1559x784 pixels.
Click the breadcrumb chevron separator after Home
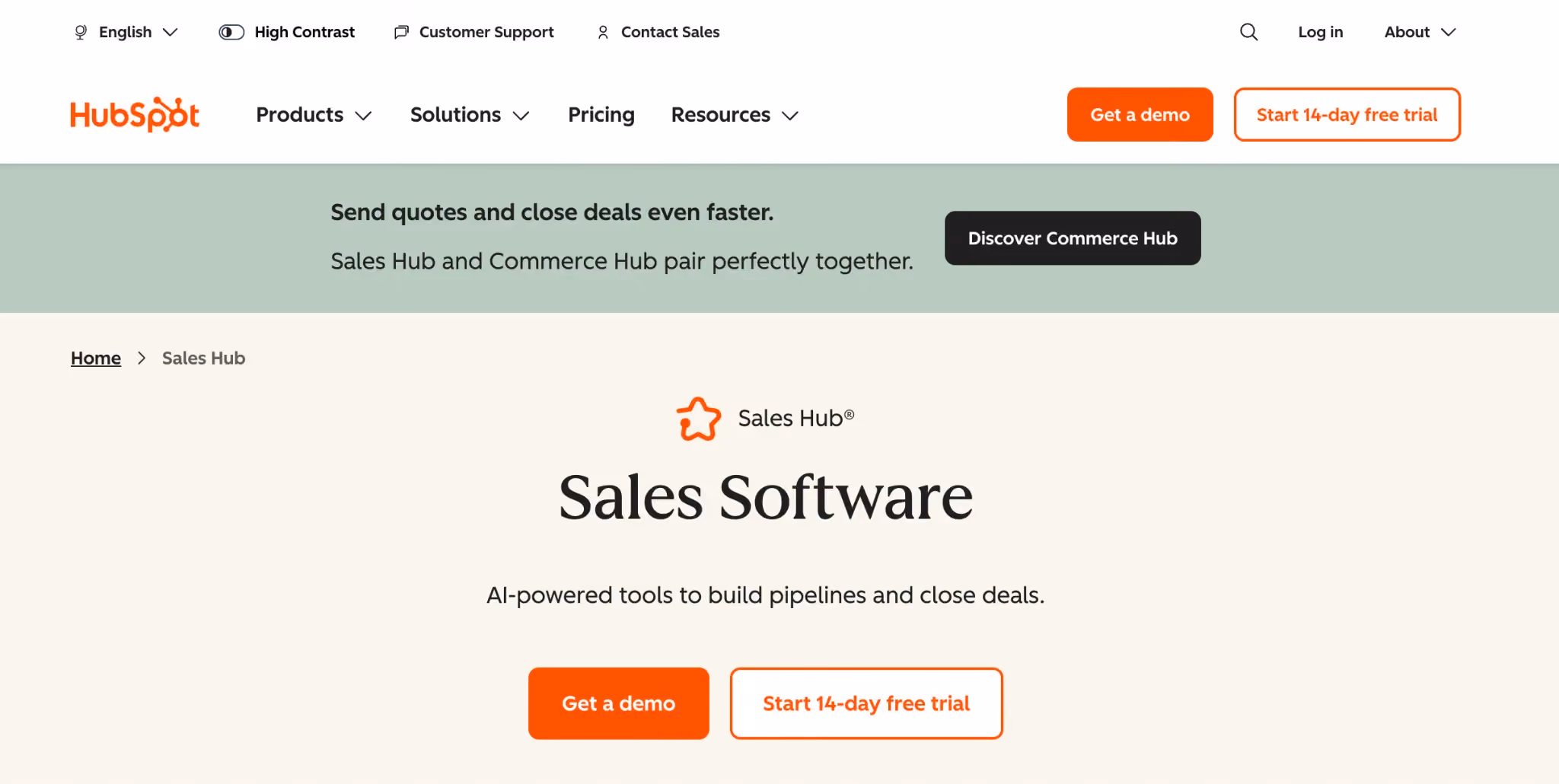[x=142, y=358]
